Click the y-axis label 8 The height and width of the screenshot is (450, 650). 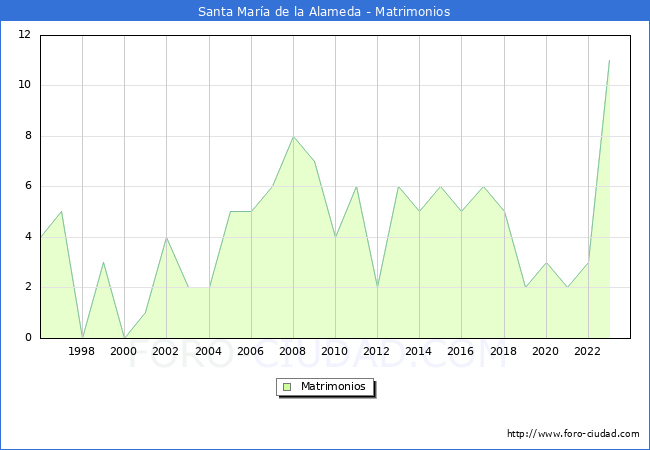pyautogui.click(x=28, y=135)
